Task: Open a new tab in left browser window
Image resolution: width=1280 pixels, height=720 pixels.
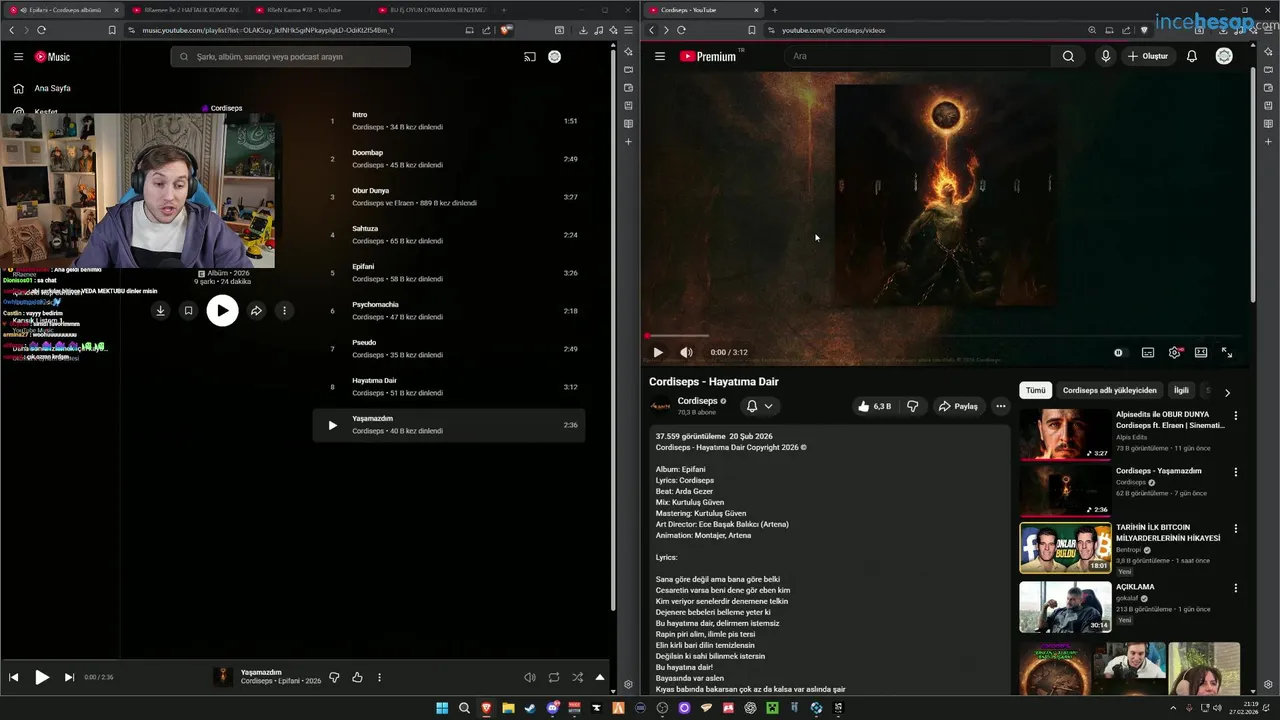Action: coord(503,10)
